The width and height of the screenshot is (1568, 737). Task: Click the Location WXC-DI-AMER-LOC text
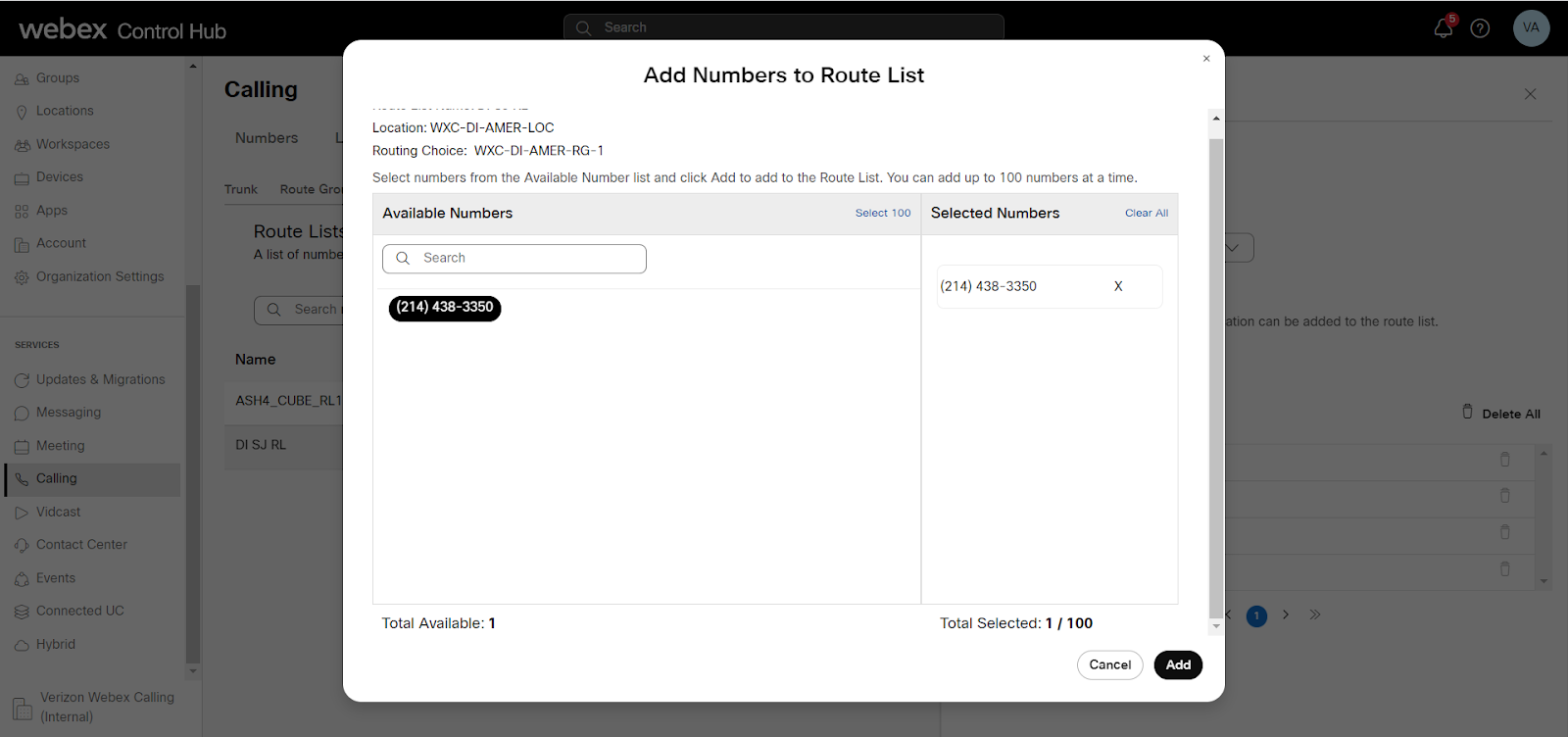tap(463, 128)
